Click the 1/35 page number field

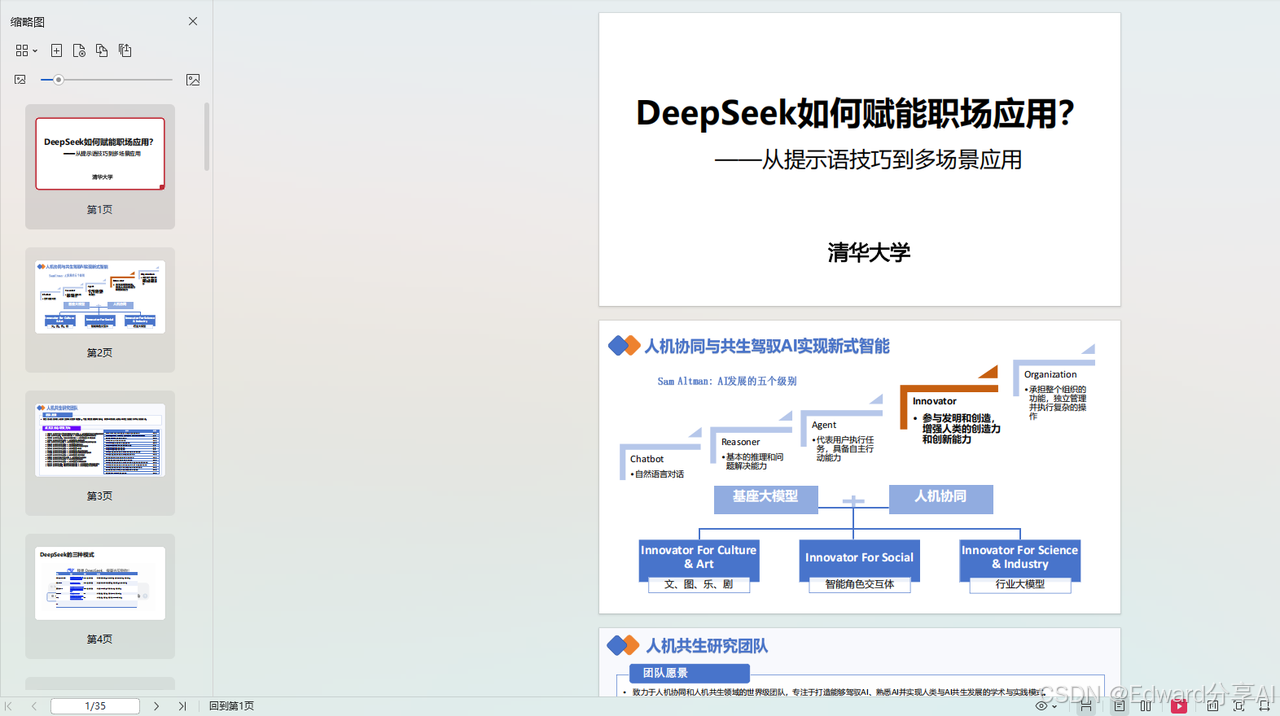click(x=95, y=706)
